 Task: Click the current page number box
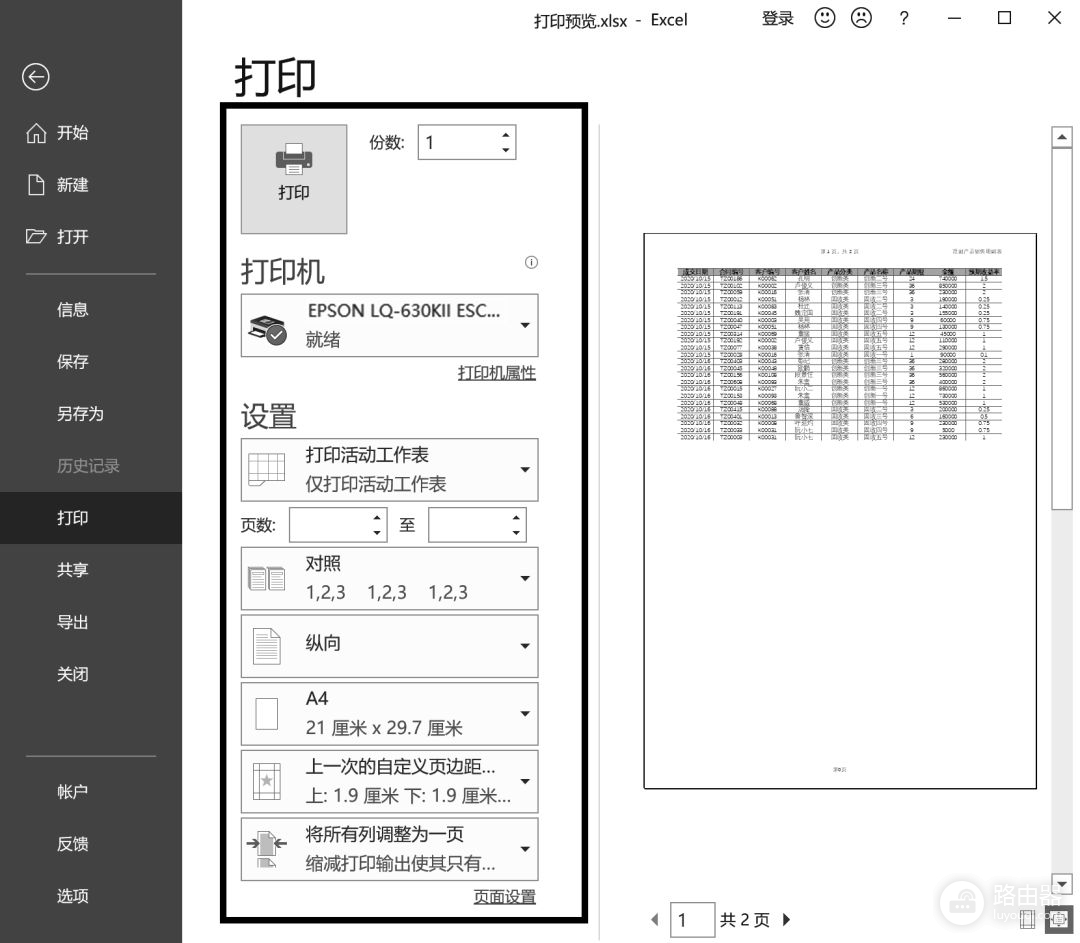point(692,920)
